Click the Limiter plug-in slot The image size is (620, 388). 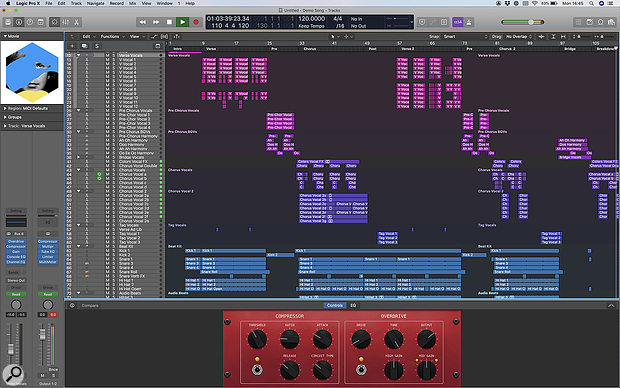coord(47,257)
